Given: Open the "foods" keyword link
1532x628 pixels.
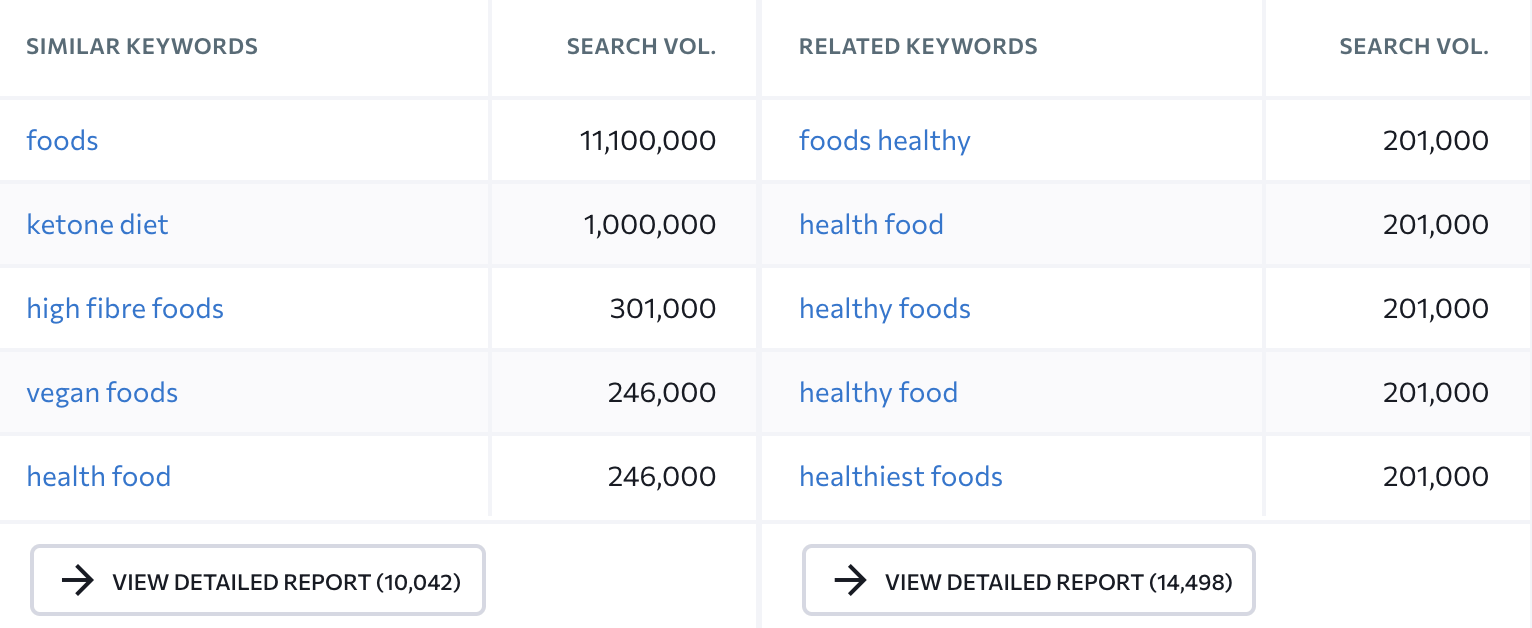Looking at the screenshot, I should point(62,140).
